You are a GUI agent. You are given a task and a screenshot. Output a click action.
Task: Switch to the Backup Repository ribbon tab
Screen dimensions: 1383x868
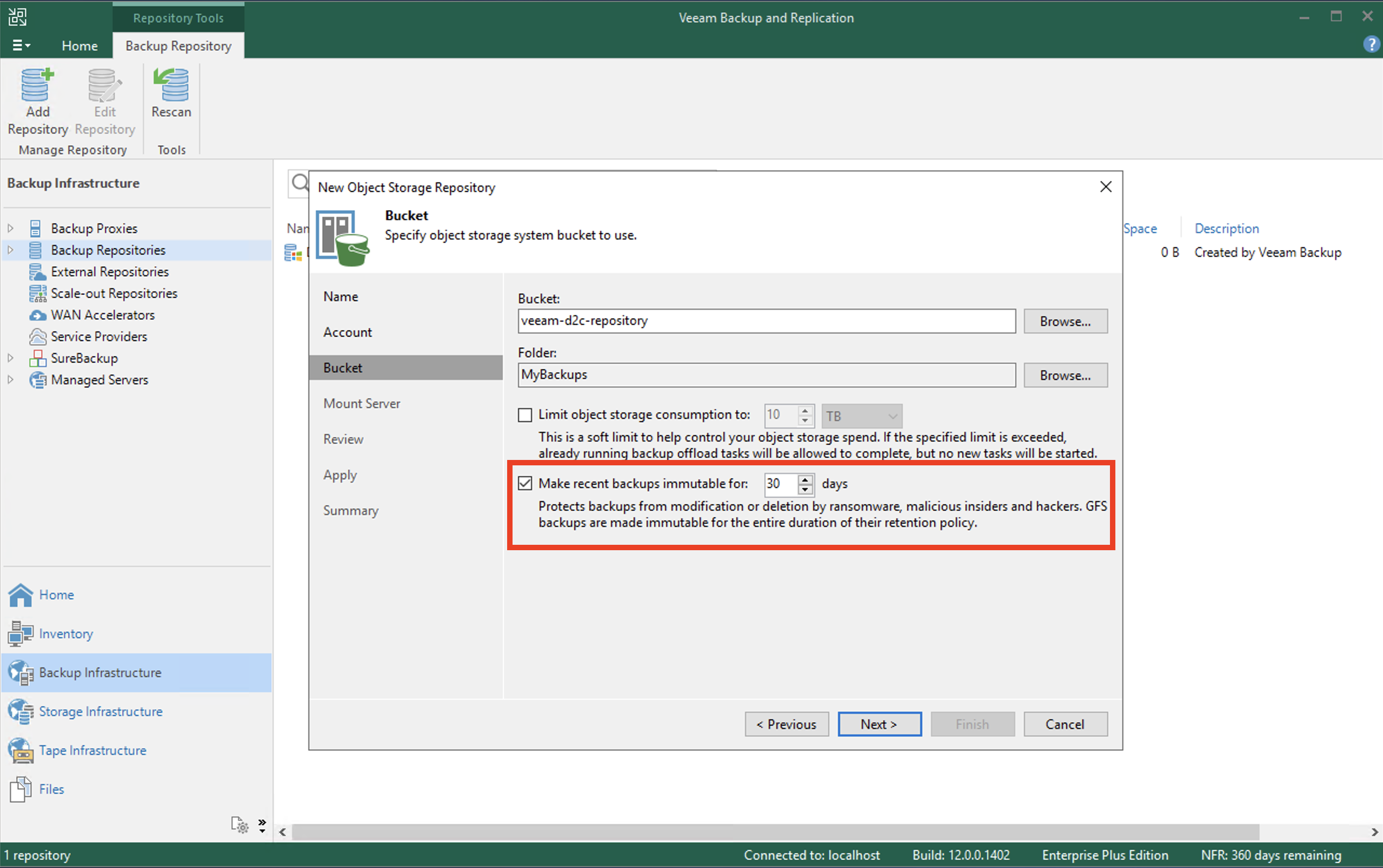coord(178,46)
